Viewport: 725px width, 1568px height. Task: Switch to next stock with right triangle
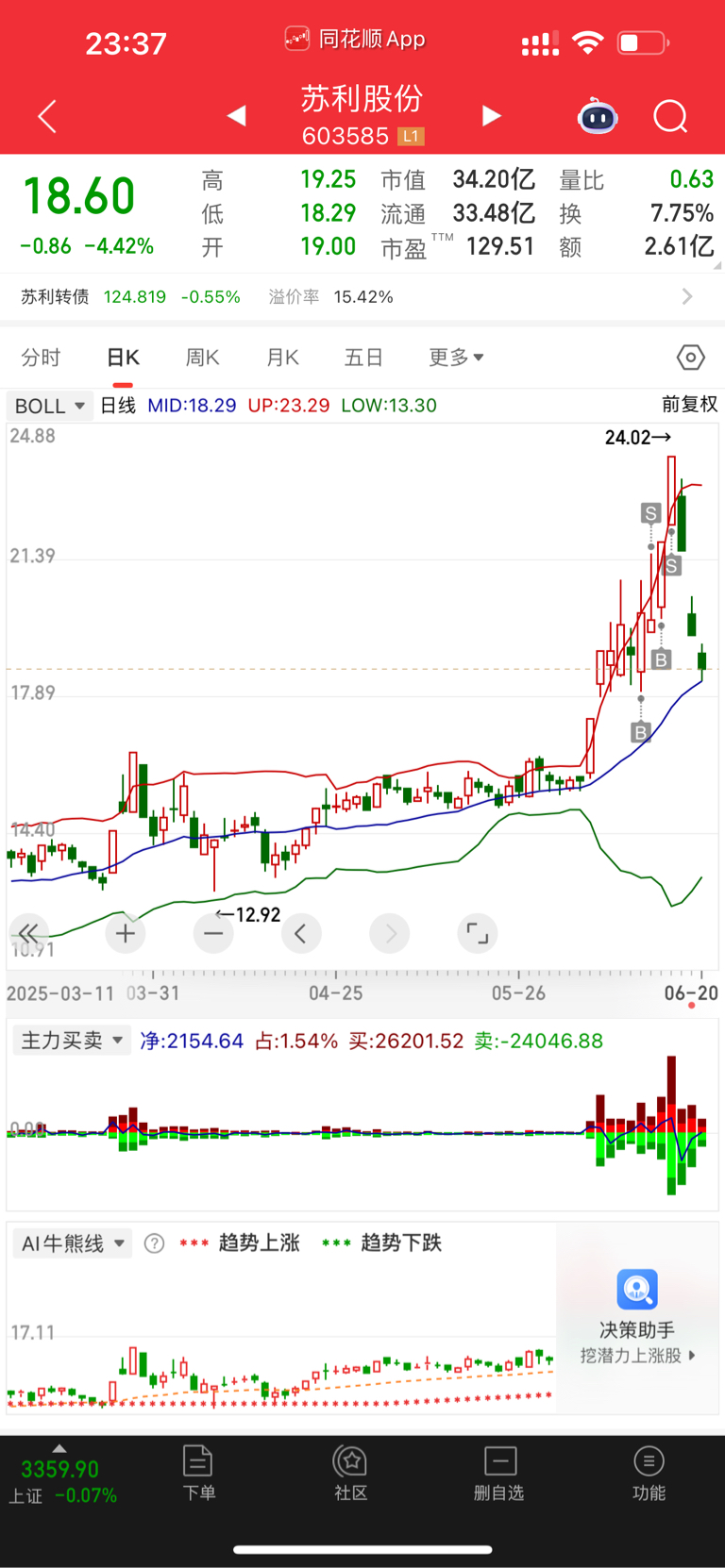pos(491,115)
